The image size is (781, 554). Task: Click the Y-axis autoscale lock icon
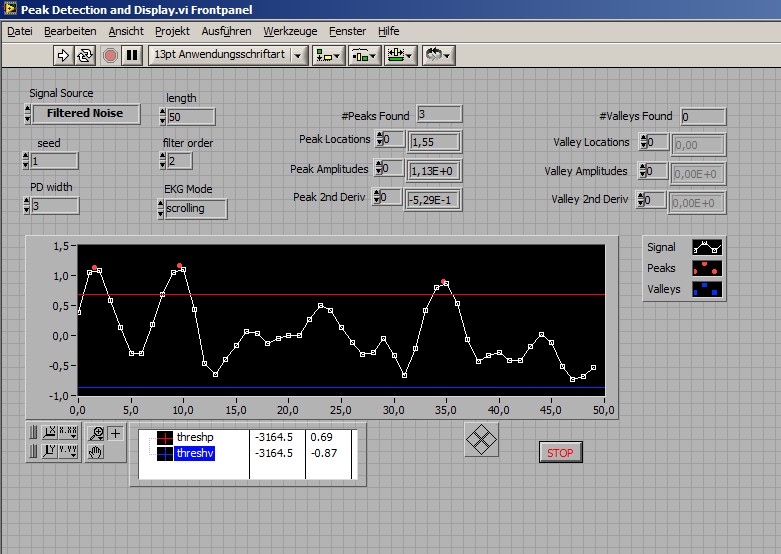tap(33, 451)
